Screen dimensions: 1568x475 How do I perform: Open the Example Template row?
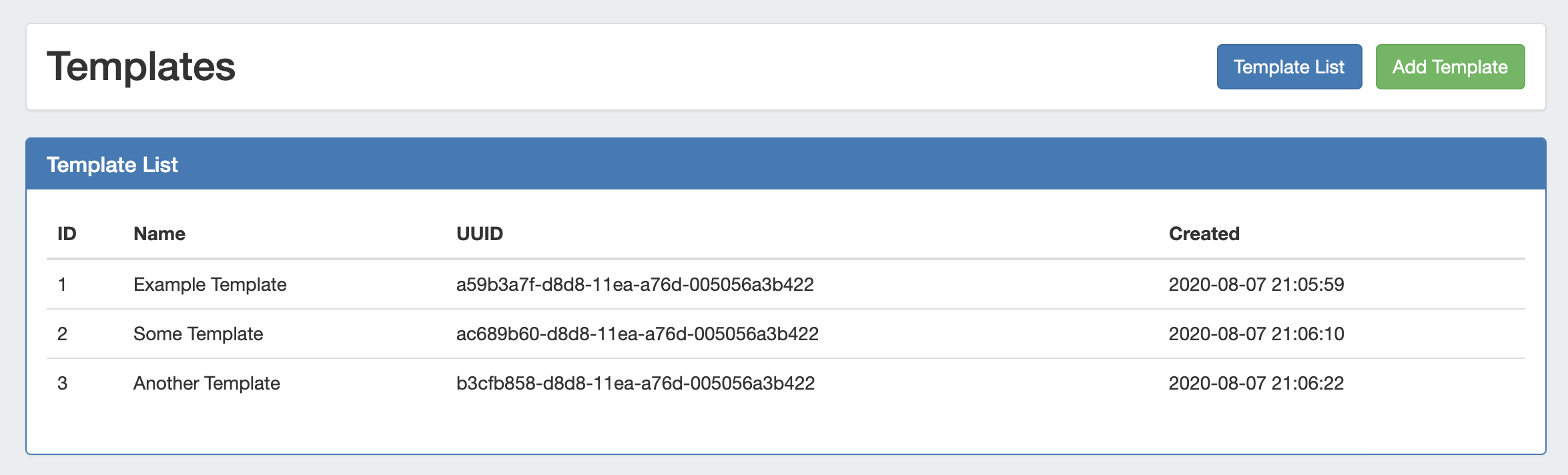(210, 284)
